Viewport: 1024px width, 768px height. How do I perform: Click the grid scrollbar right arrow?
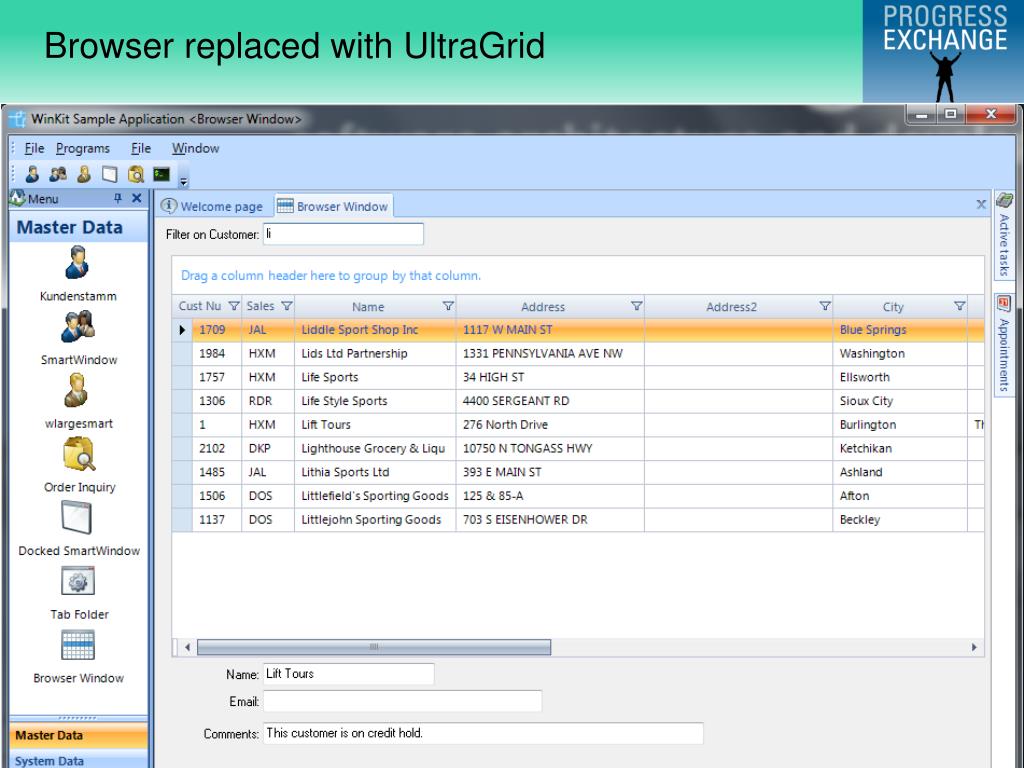(974, 647)
